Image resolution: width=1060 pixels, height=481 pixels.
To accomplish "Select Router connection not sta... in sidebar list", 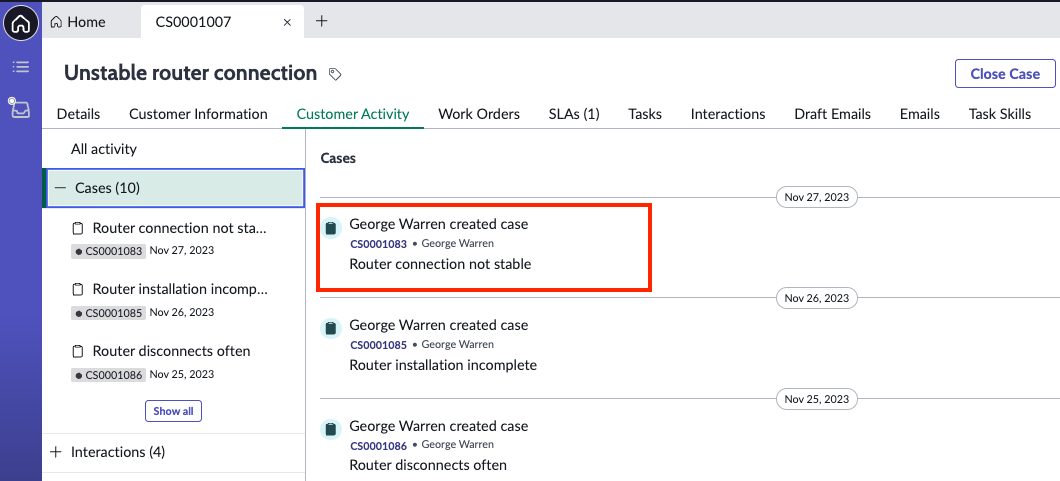I will pos(180,228).
